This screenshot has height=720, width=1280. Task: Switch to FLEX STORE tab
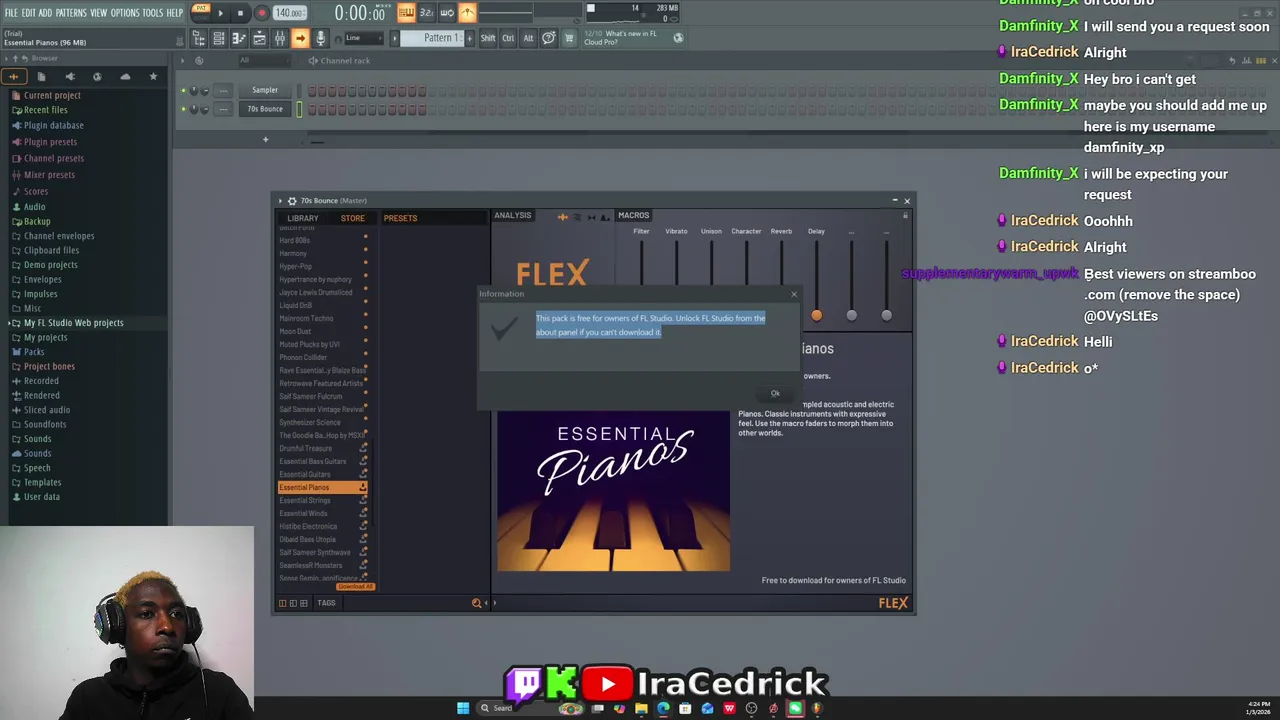pyautogui.click(x=352, y=218)
